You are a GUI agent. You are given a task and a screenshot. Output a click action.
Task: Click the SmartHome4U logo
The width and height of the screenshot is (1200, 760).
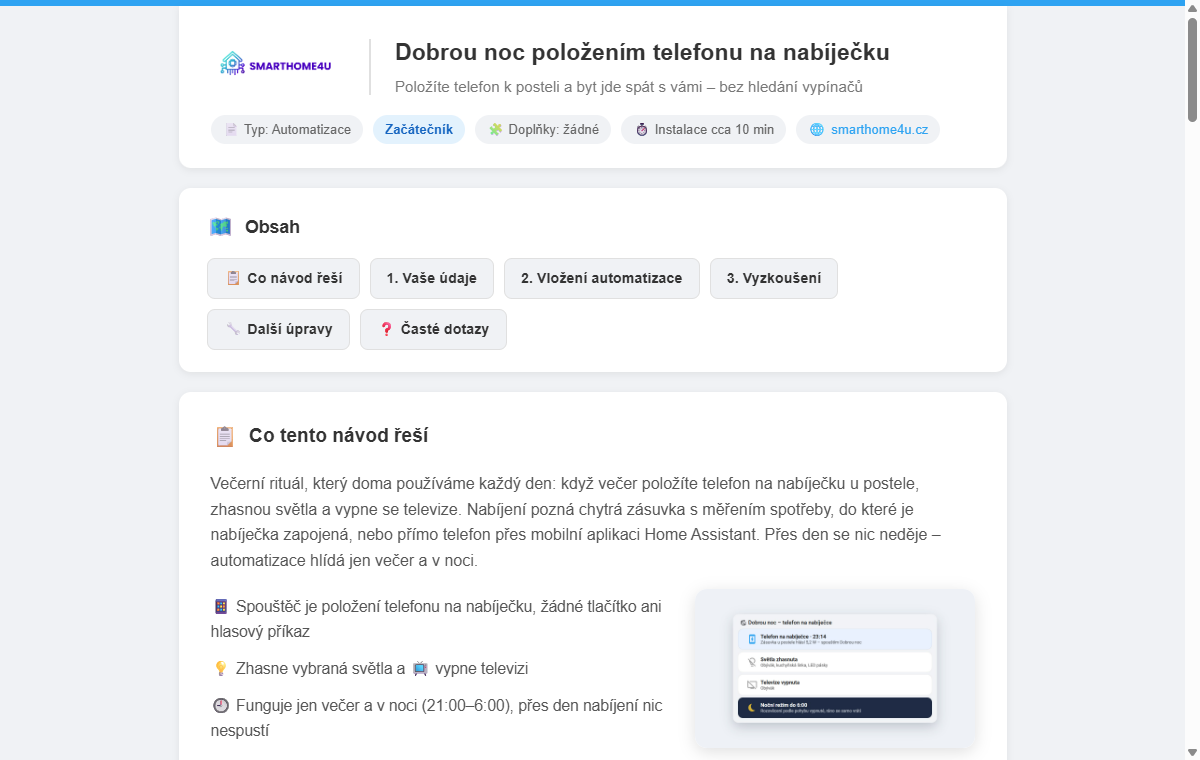(275, 65)
